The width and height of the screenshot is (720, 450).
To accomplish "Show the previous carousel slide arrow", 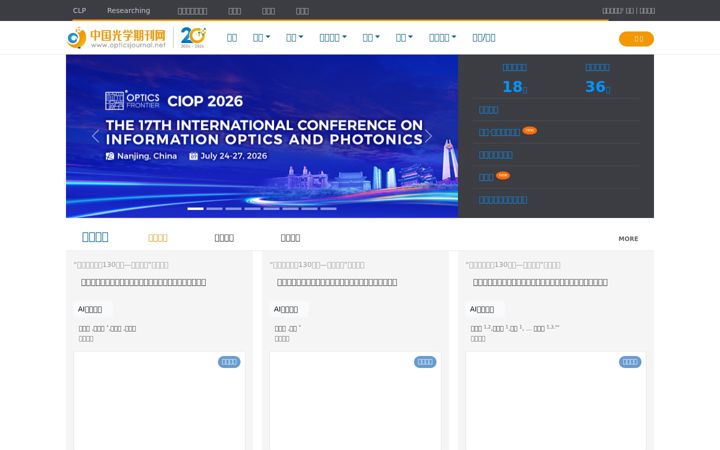I will tap(95, 136).
